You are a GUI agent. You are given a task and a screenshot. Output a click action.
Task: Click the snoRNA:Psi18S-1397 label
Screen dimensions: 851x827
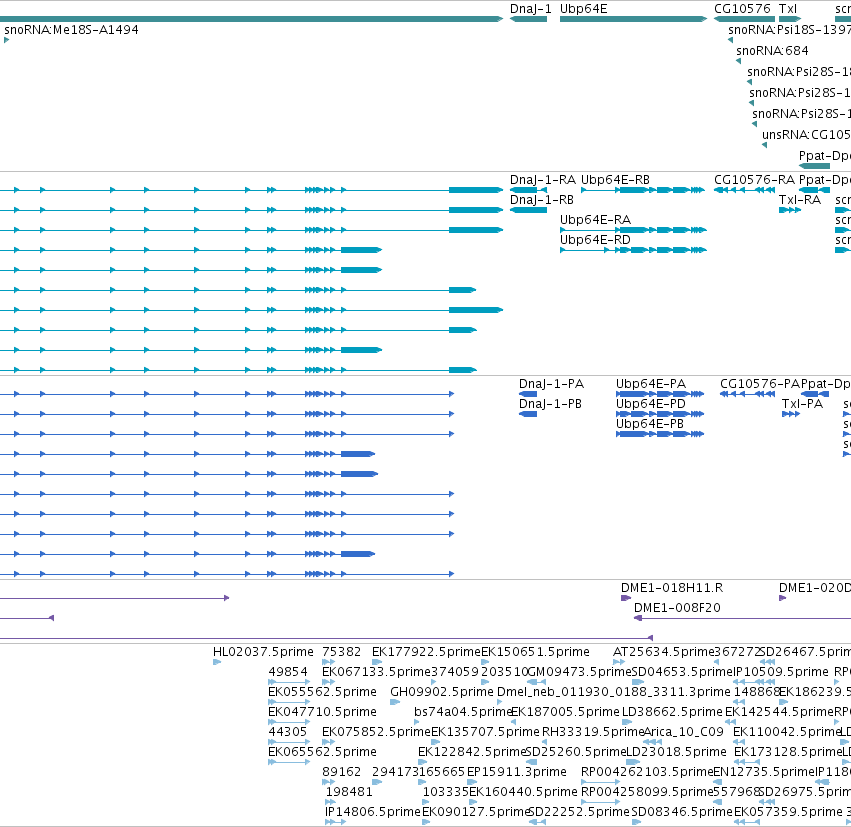tap(789, 30)
